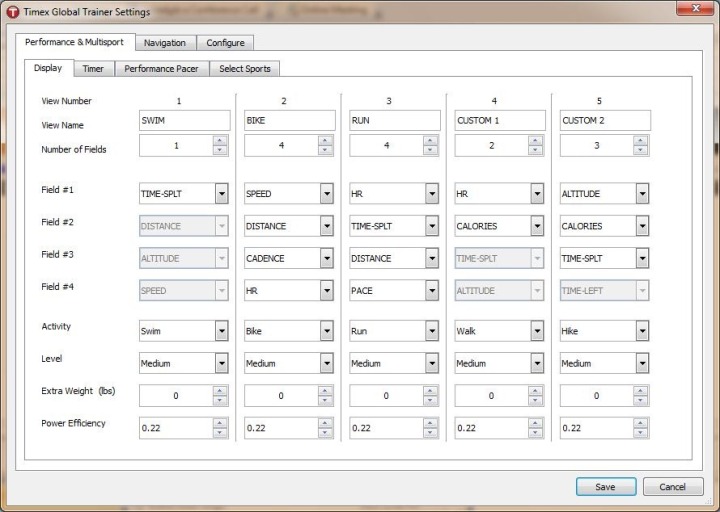Screen dimensions: 720x512
Task: Save the trainer settings
Action: (x=606, y=487)
